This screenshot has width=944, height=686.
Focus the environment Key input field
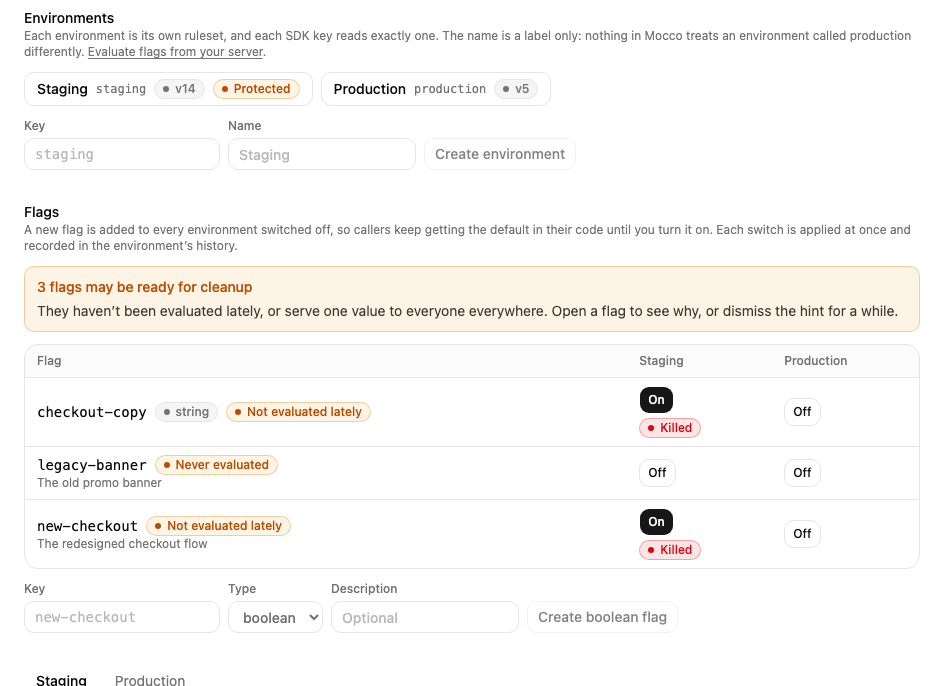tap(122, 154)
